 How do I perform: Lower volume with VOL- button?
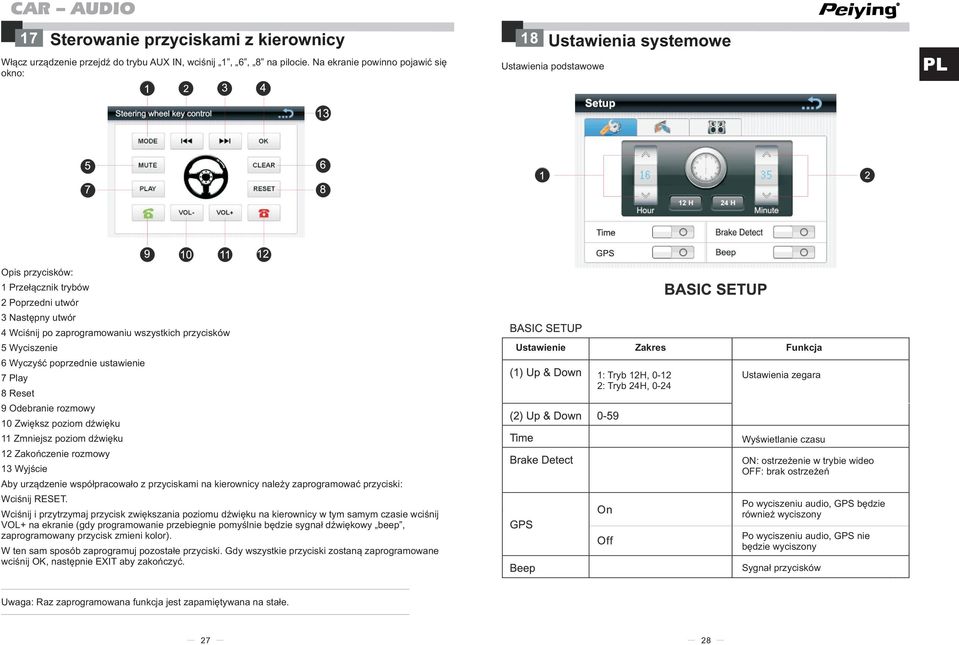point(187,213)
